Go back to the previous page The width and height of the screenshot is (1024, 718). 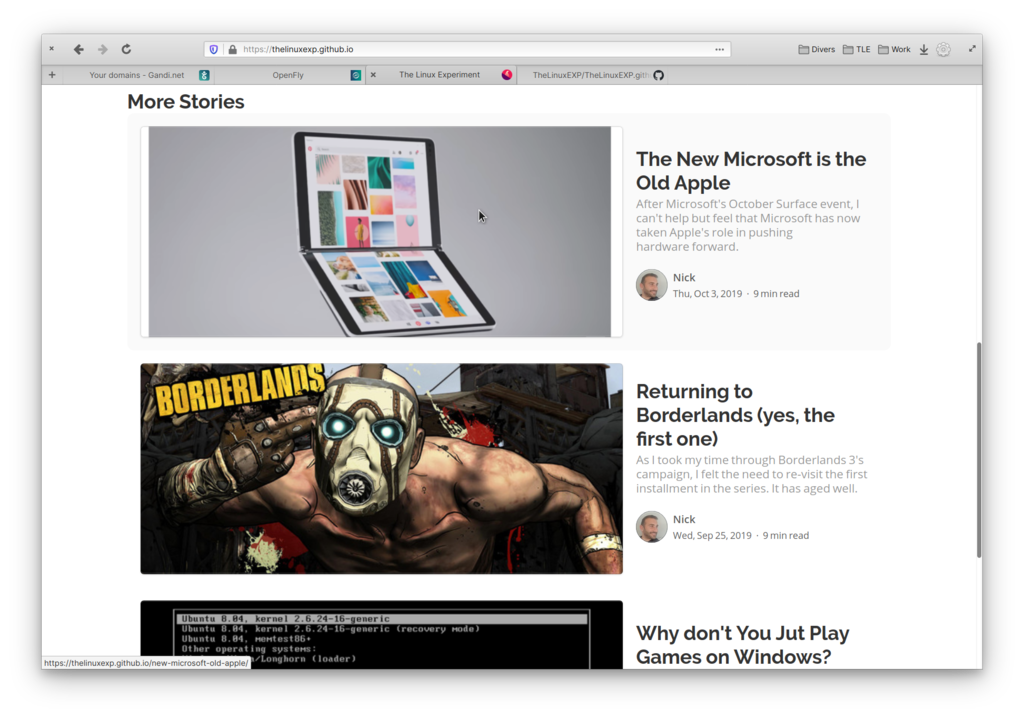78,49
